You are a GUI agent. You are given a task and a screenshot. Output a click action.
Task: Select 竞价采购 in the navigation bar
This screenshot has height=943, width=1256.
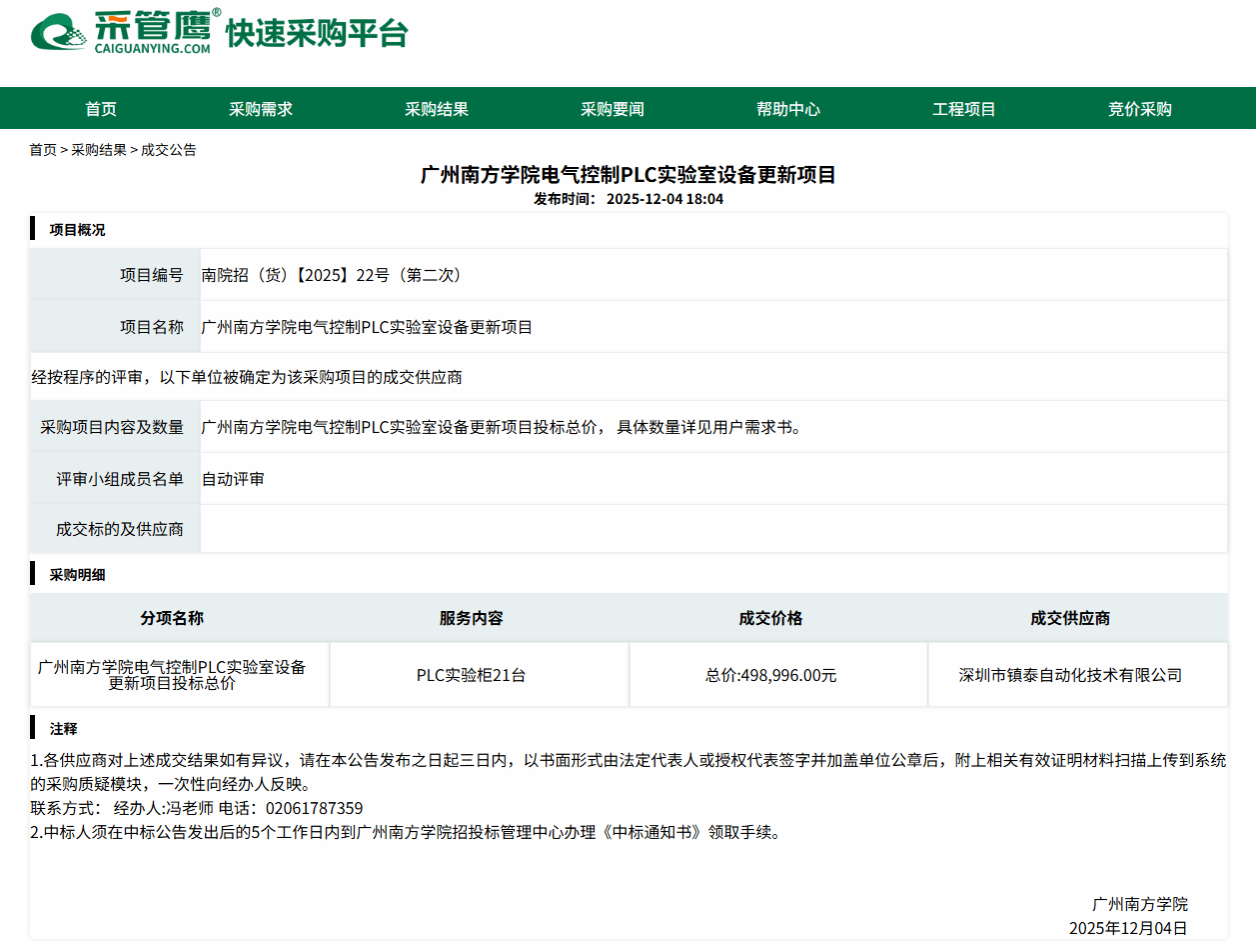pos(1140,109)
